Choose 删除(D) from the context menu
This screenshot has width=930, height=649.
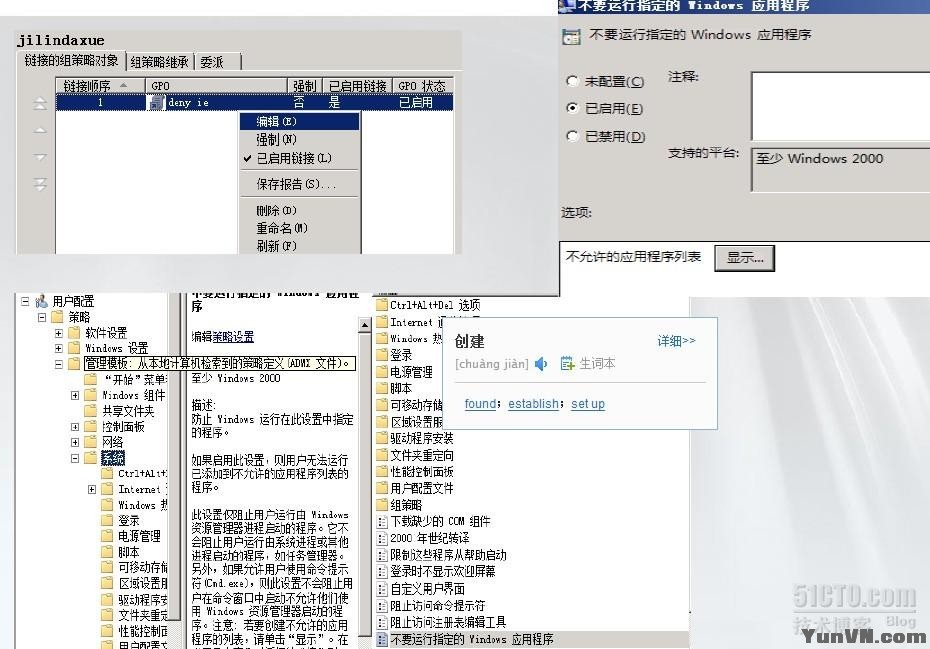coord(300,211)
